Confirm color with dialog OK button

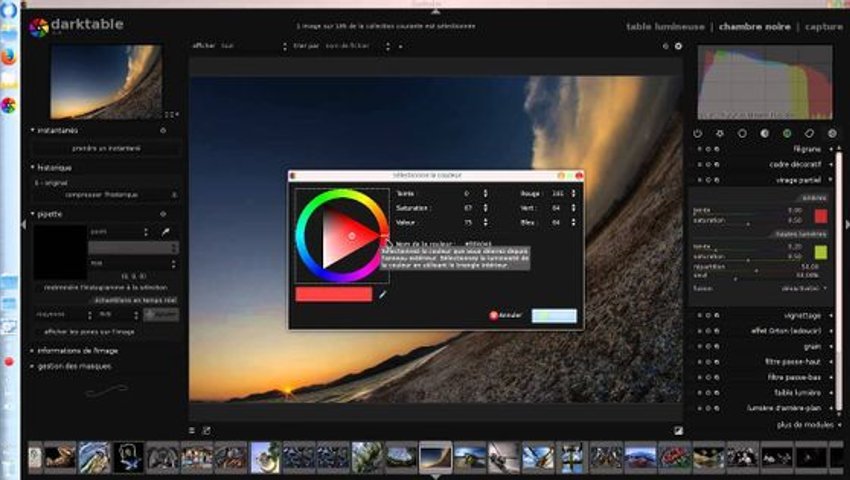click(x=554, y=316)
